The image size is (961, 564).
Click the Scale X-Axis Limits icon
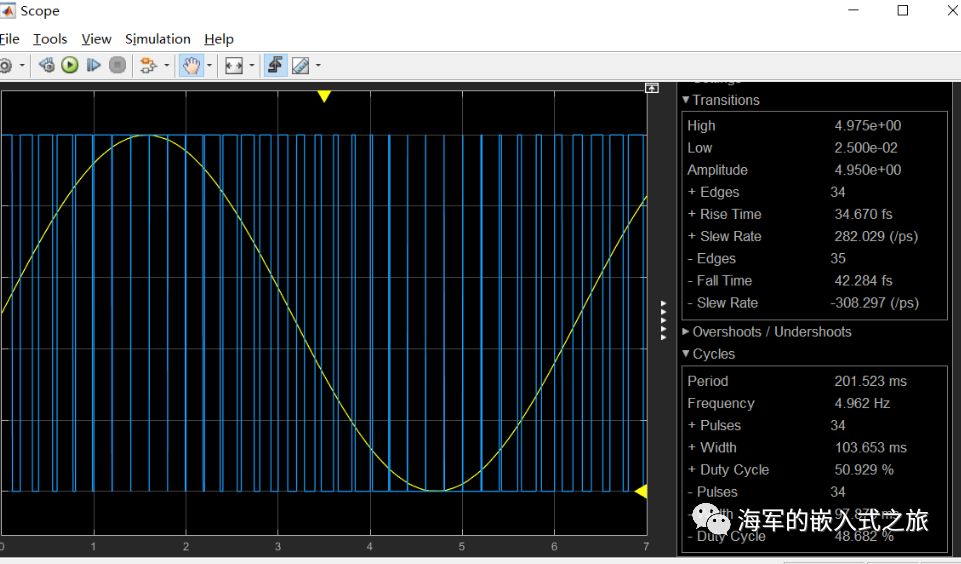click(x=234, y=65)
